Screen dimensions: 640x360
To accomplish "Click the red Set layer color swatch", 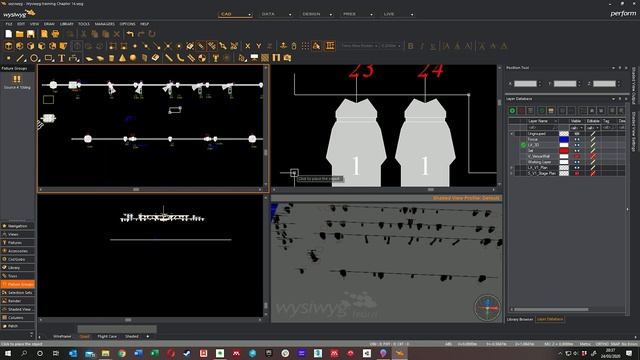I will (564, 151).
